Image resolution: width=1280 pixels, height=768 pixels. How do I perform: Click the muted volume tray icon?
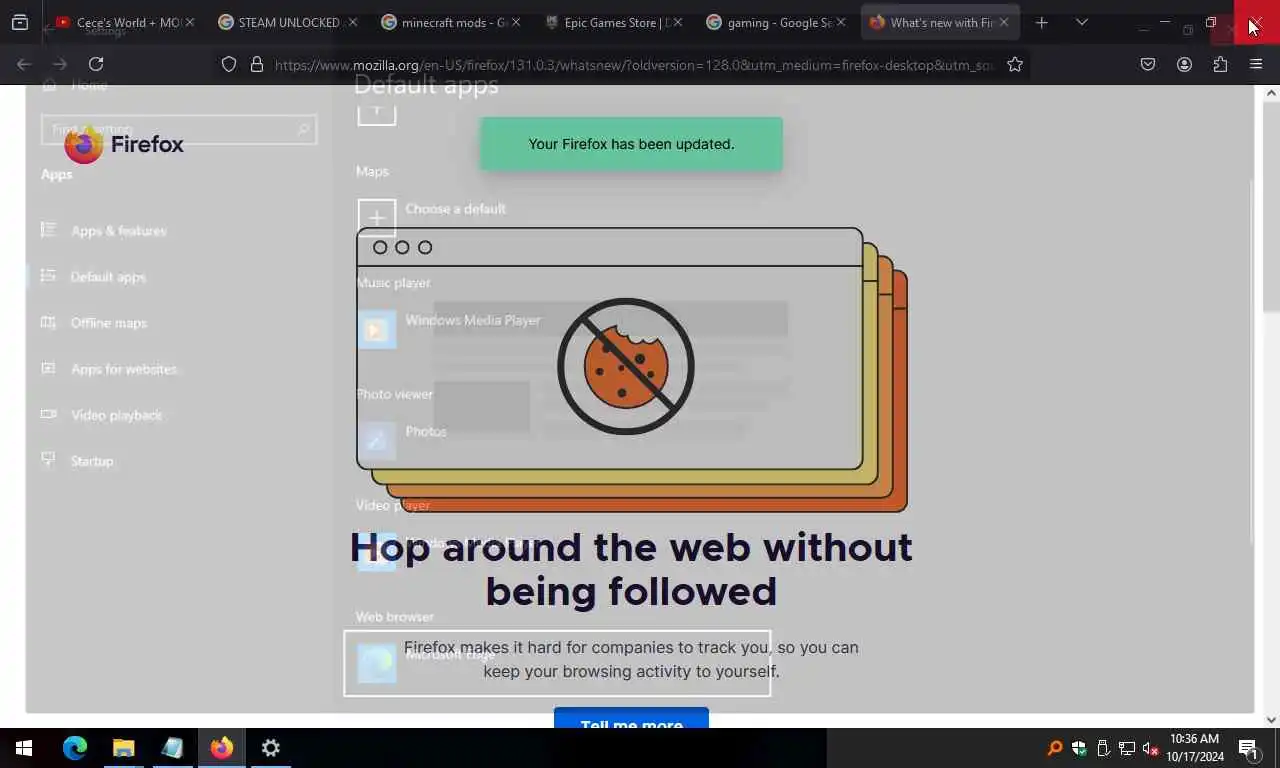pos(1151,748)
